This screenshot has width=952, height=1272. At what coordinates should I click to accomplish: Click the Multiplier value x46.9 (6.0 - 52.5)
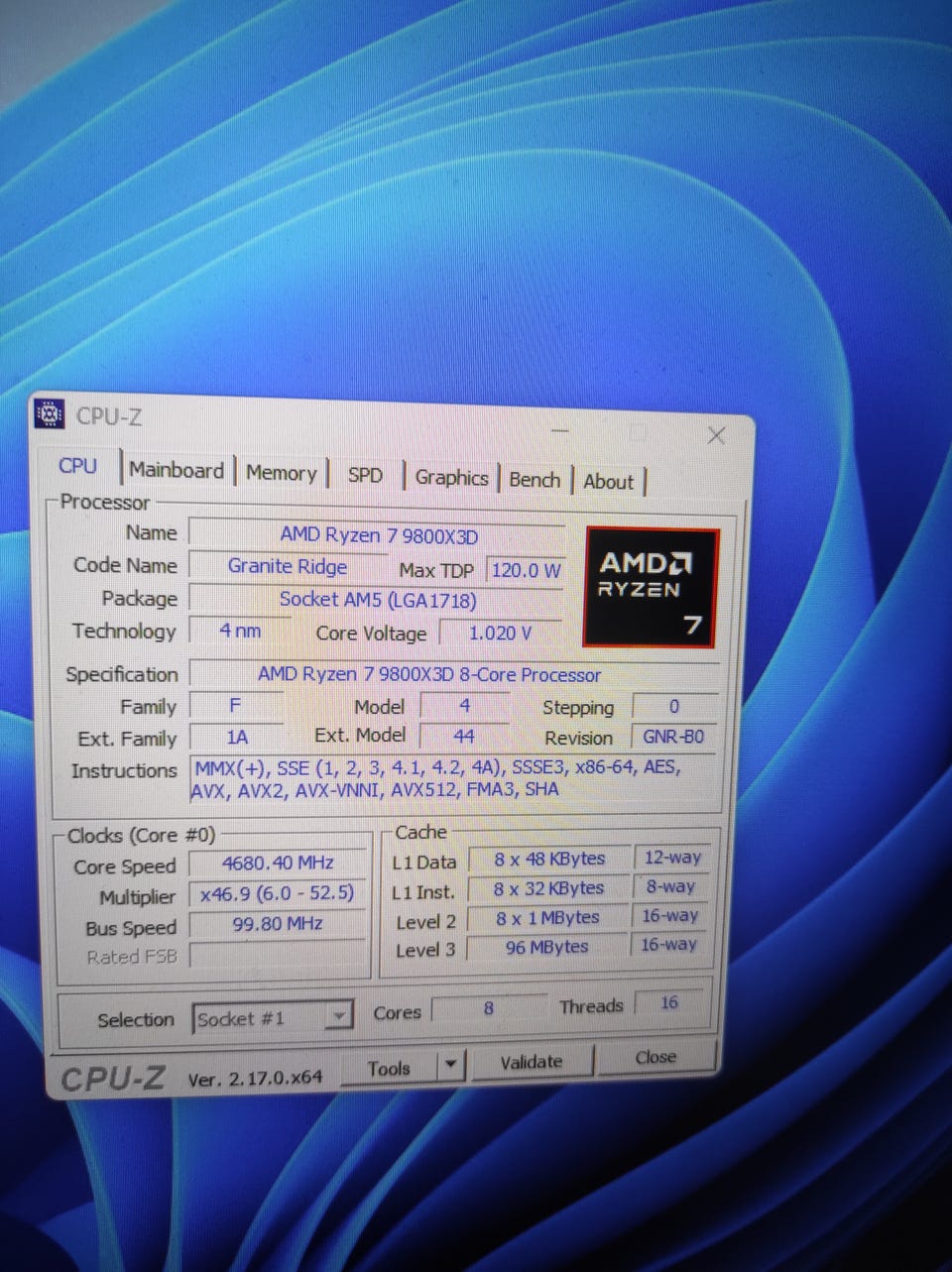[278, 893]
